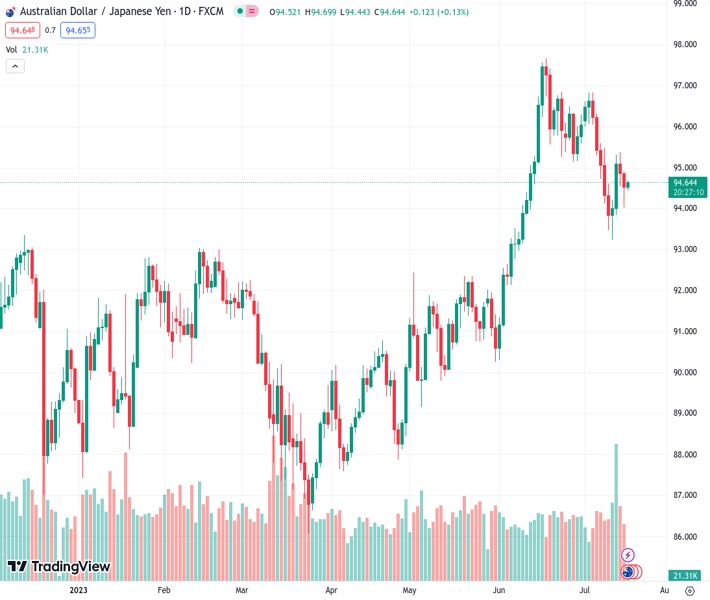Click the red sell price 94.648 button
Viewport: 710px width, 600px height.
click(21, 30)
